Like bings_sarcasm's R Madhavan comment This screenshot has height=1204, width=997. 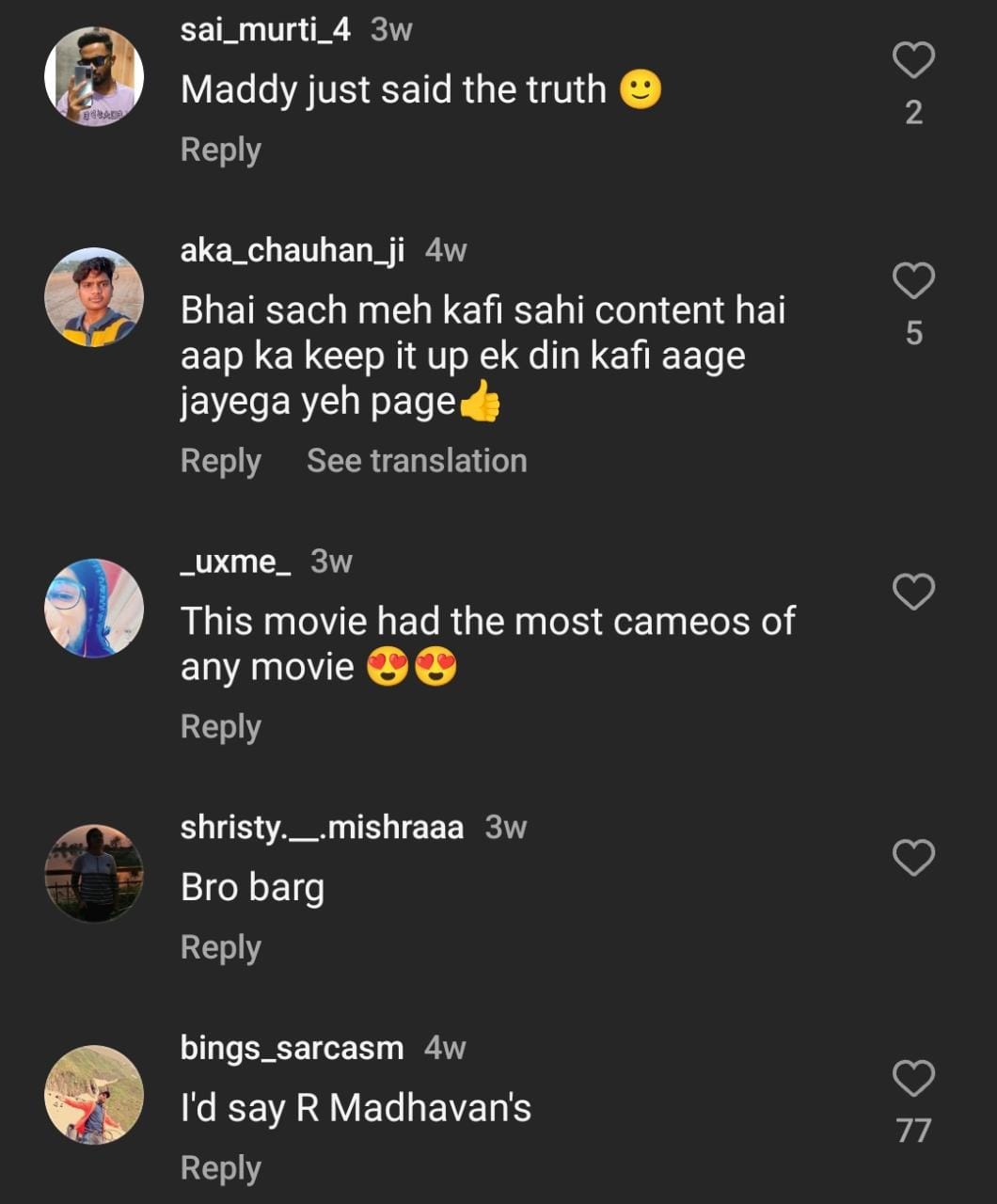913,1079
